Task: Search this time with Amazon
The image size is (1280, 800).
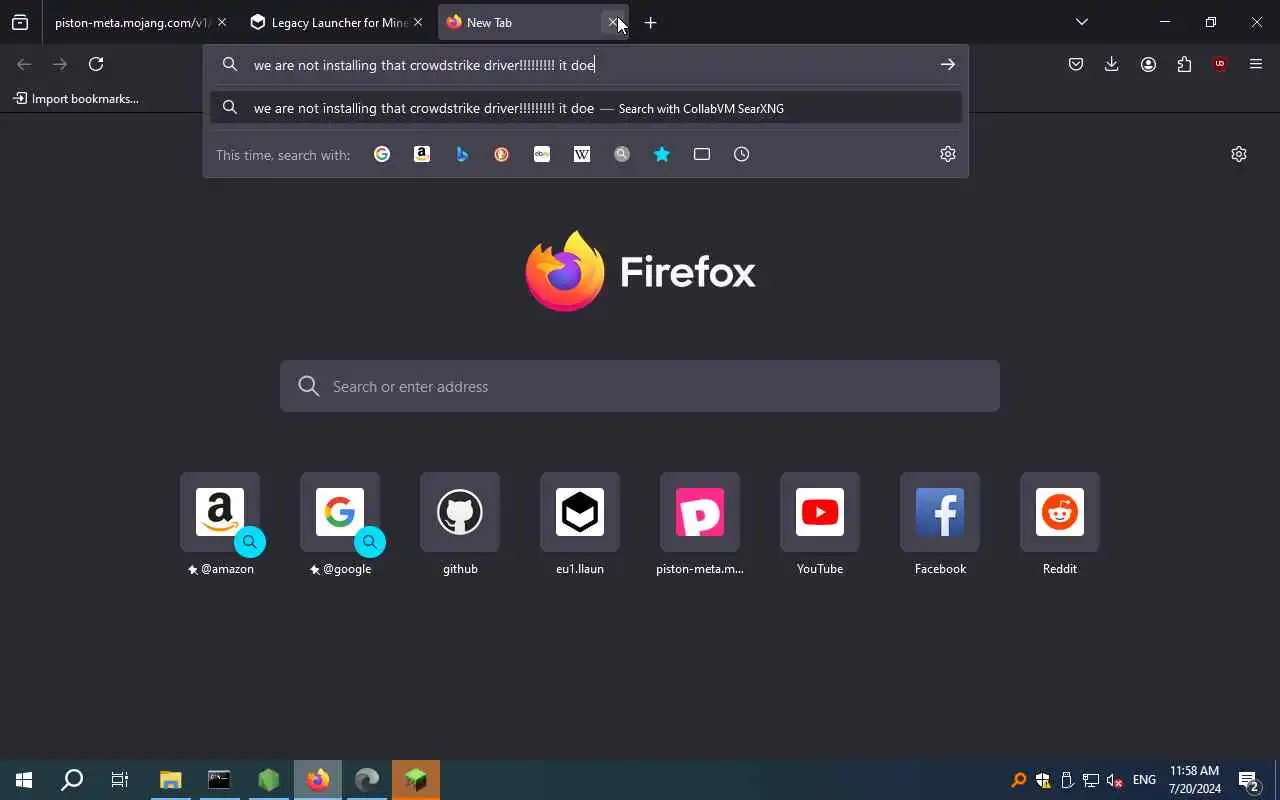Action: (x=422, y=154)
